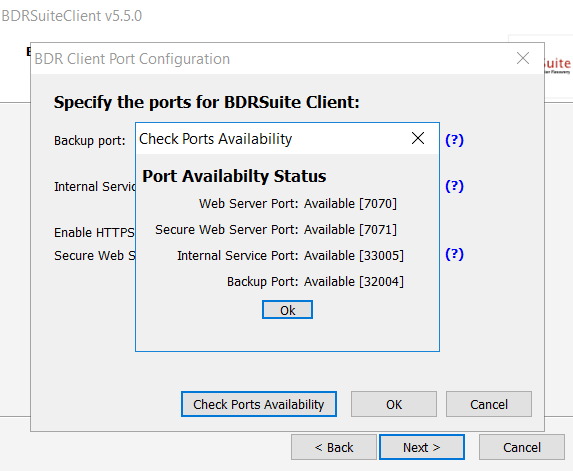Click the Web Server Port 7070 status line
Image resolution: width=573 pixels, height=471 pixels.
tap(297, 204)
